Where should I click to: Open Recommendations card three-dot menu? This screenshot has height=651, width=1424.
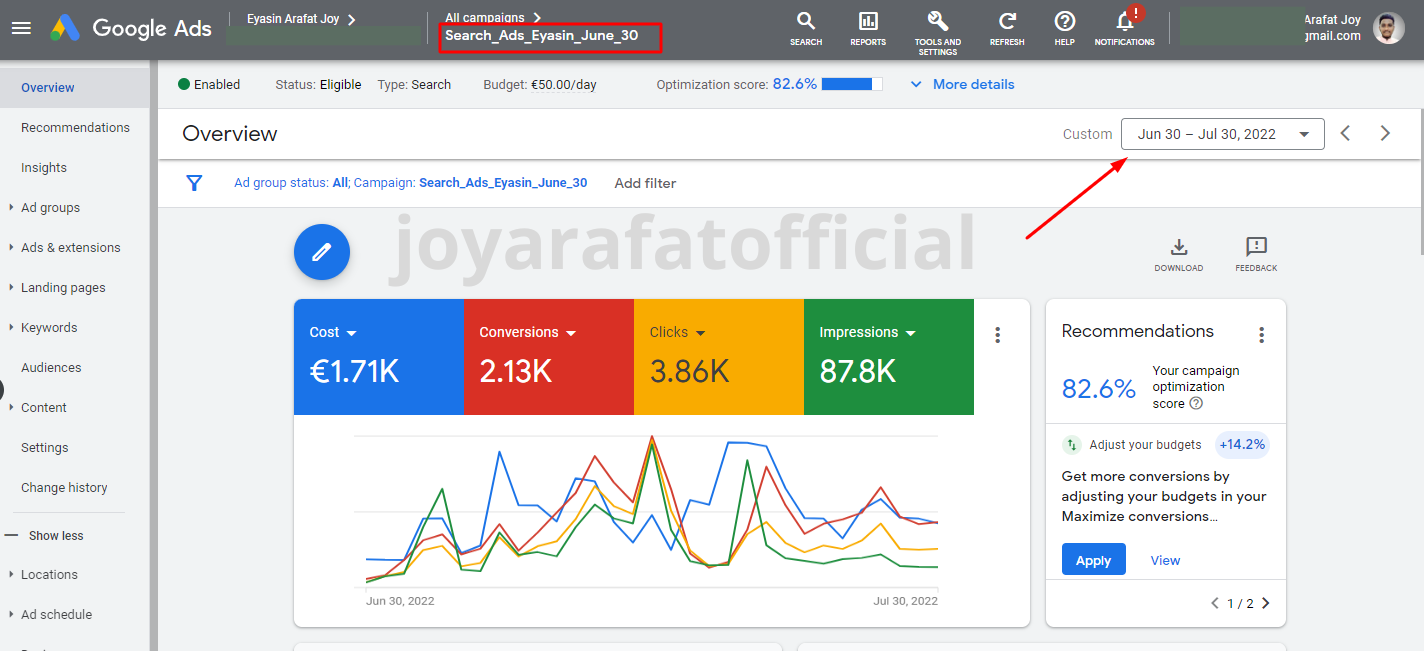tap(1262, 335)
